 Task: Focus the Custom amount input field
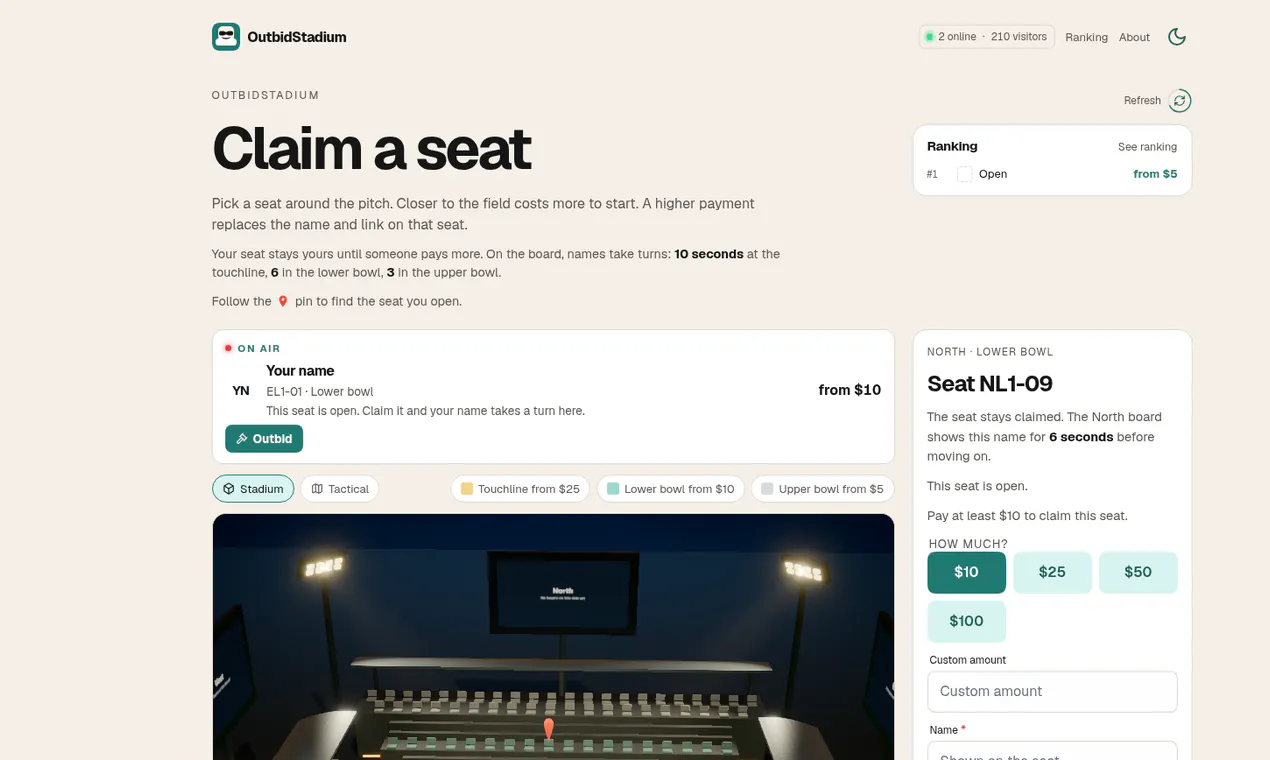[x=1052, y=691]
